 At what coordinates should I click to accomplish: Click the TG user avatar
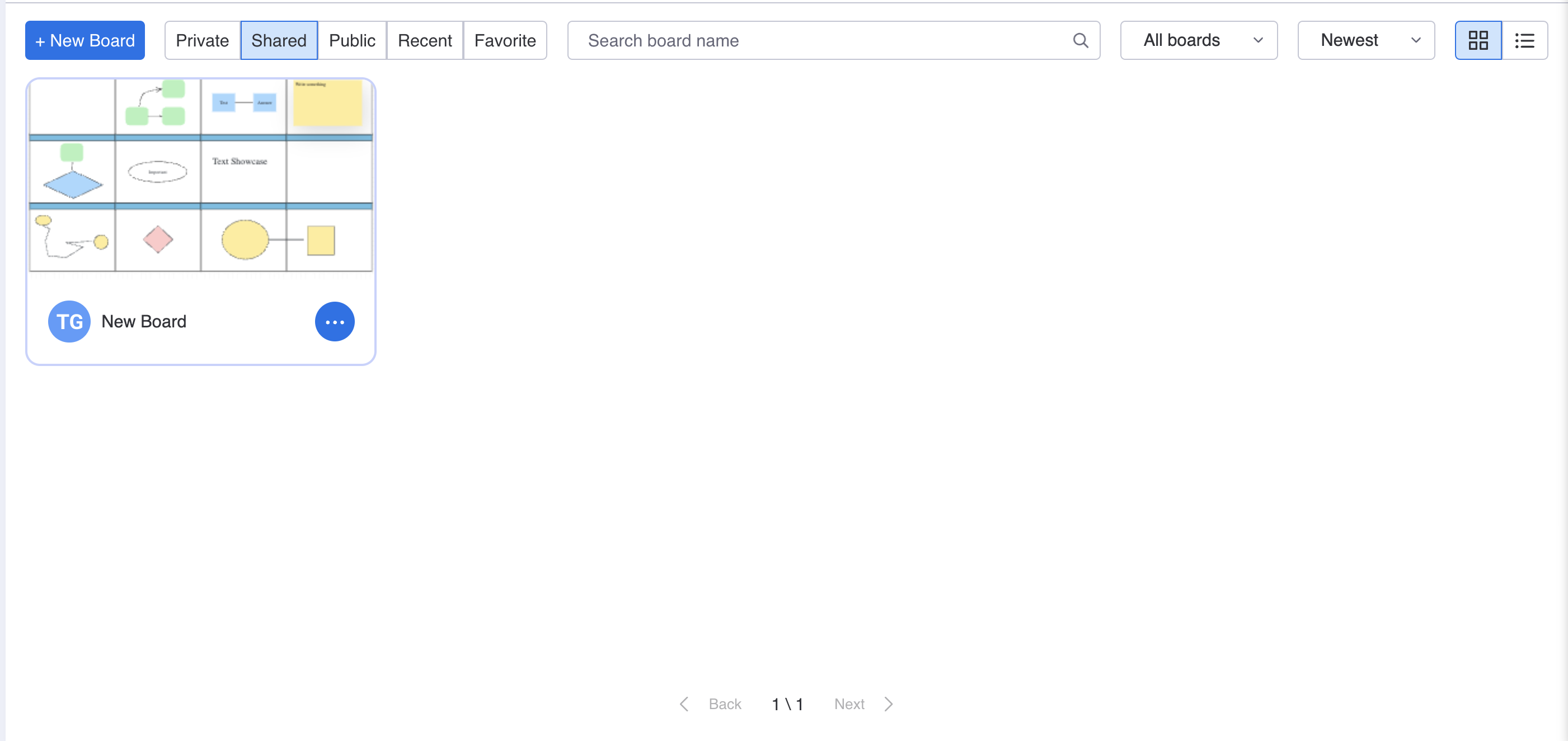(69, 321)
